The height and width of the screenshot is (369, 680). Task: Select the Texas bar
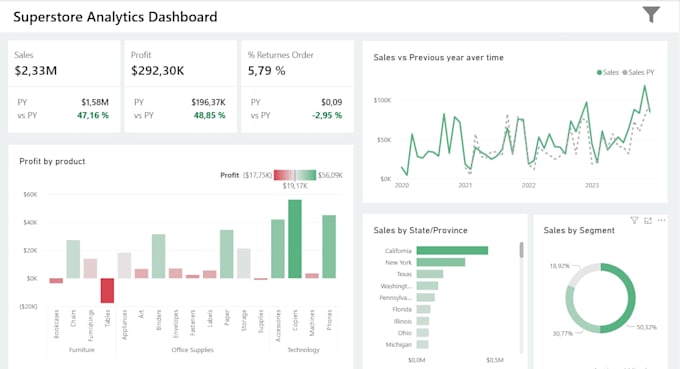[430, 274]
